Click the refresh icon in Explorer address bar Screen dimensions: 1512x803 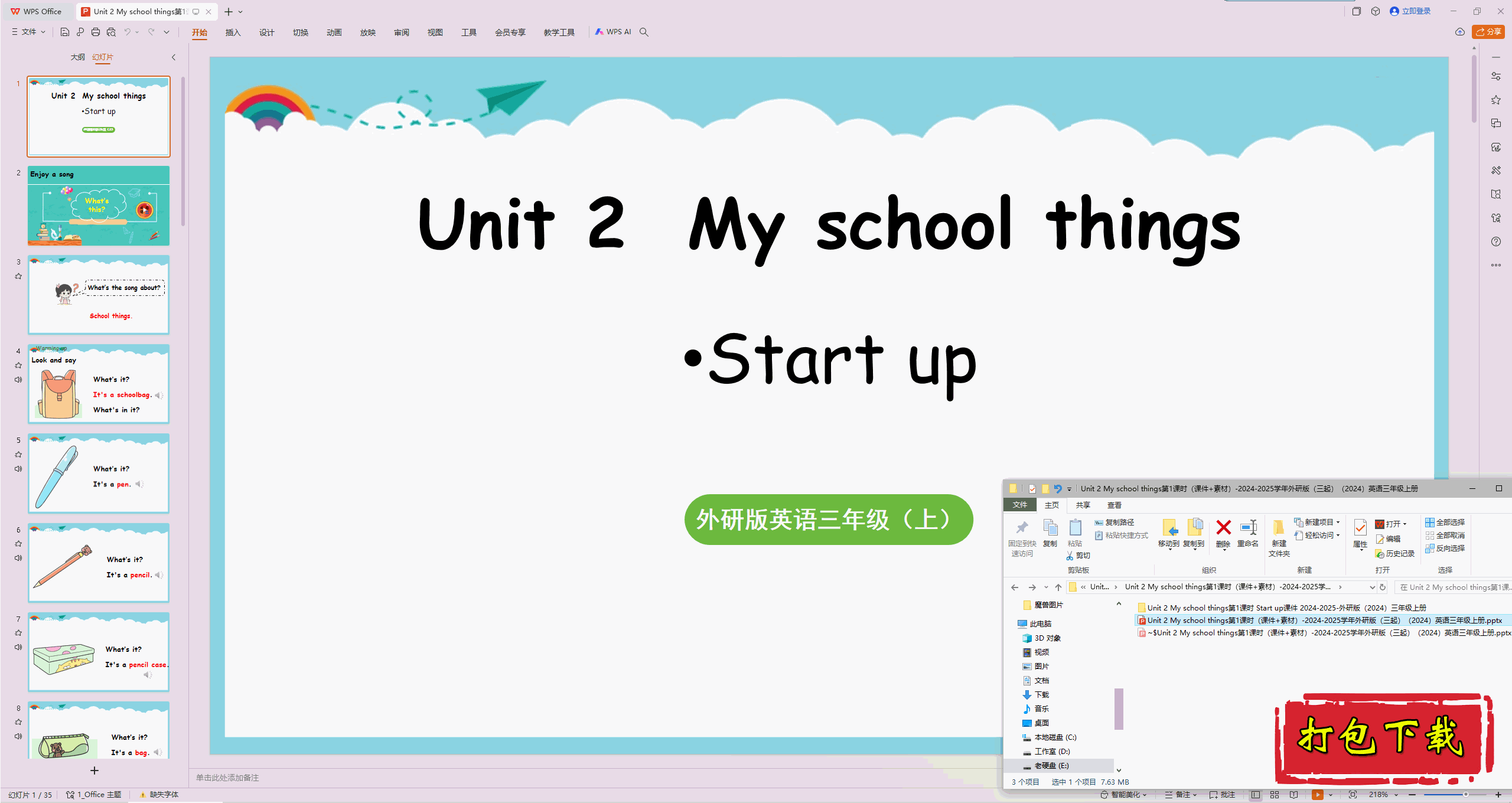point(1383,587)
